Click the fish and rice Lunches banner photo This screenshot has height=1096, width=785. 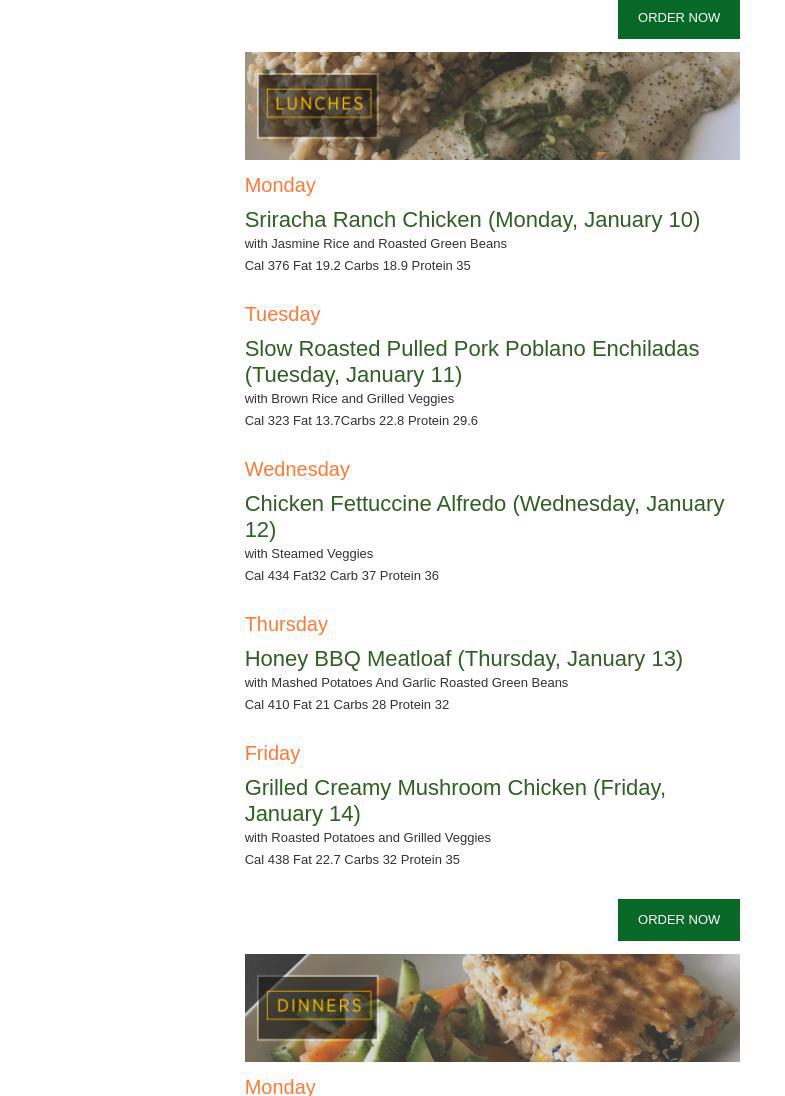point(560,106)
